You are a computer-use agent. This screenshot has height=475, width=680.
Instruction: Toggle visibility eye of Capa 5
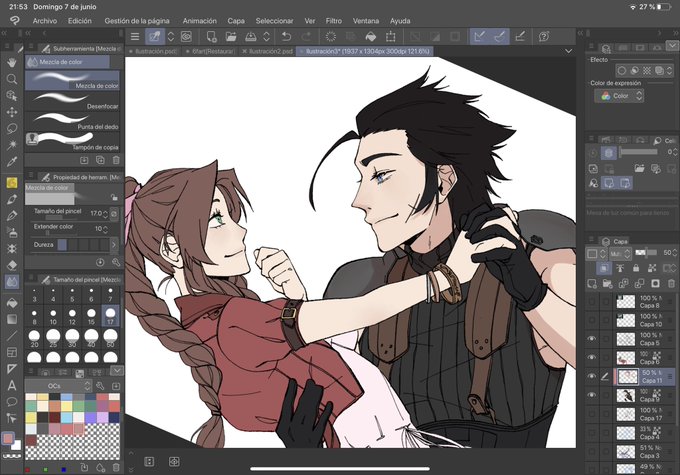[592, 339]
